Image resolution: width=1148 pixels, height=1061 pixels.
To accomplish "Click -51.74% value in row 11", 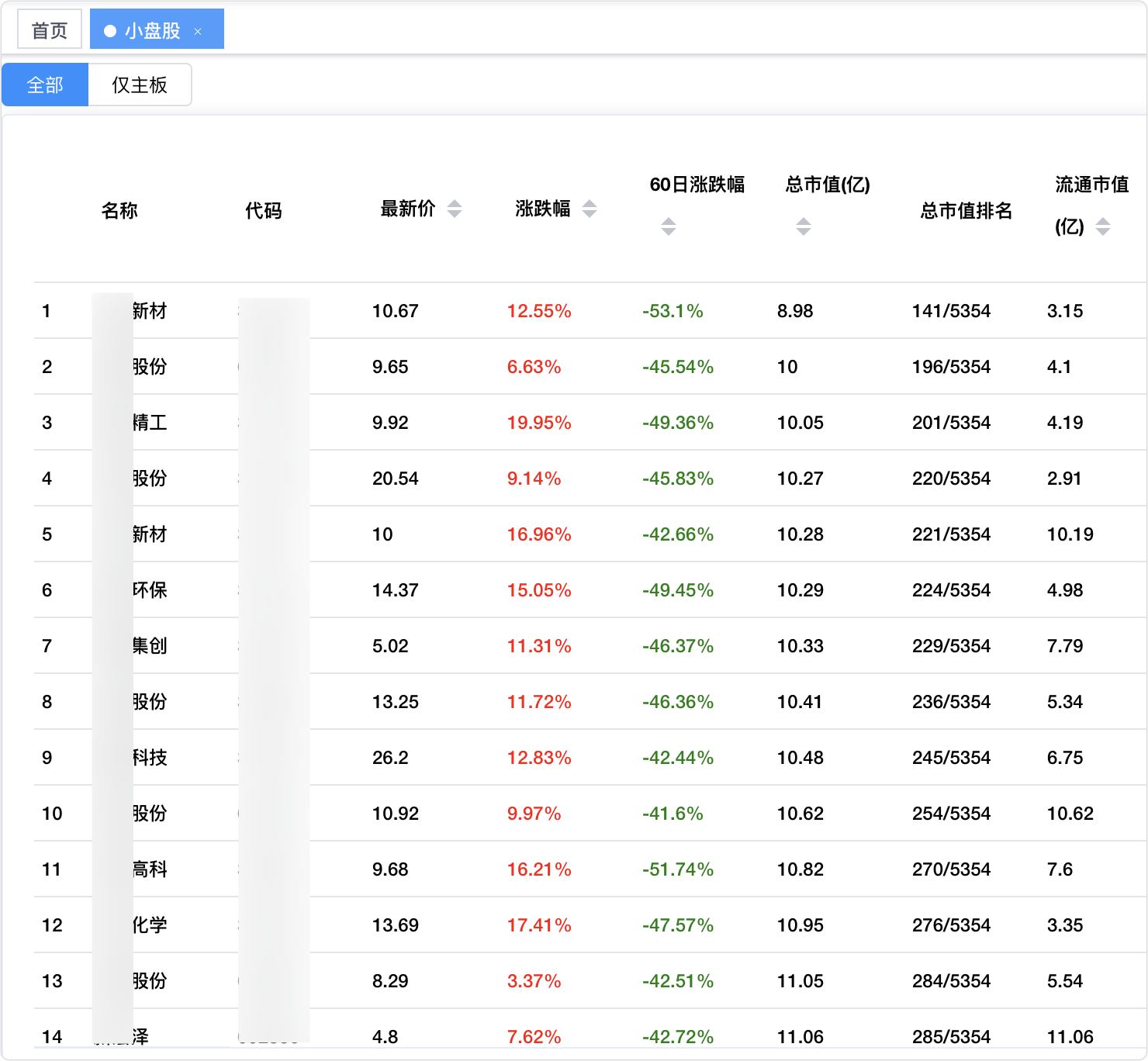I will [x=677, y=869].
